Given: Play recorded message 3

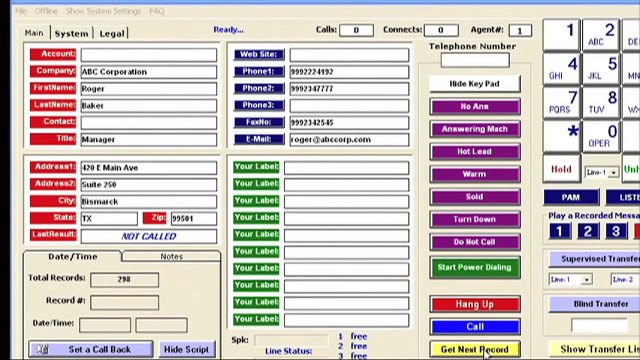Looking at the screenshot, I should tap(616, 231).
